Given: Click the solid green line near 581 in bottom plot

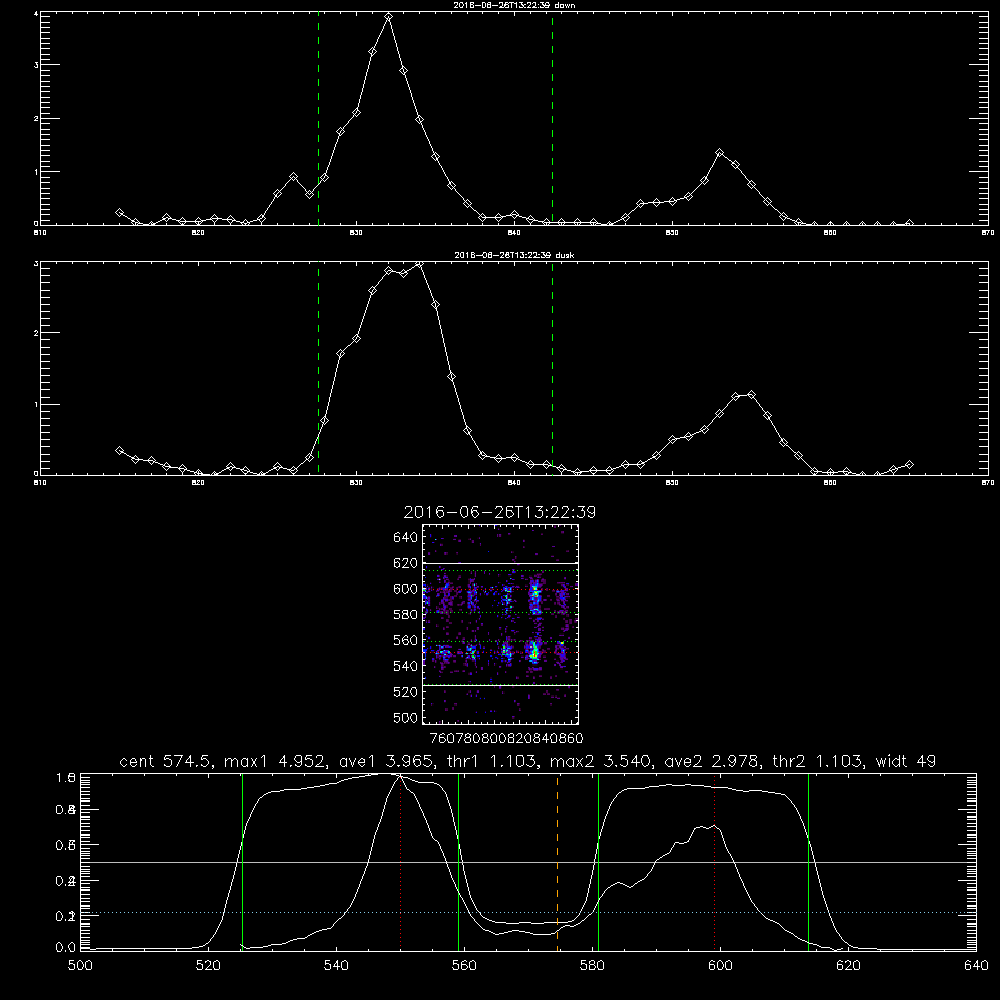Looking at the screenshot, I should (x=598, y=862).
